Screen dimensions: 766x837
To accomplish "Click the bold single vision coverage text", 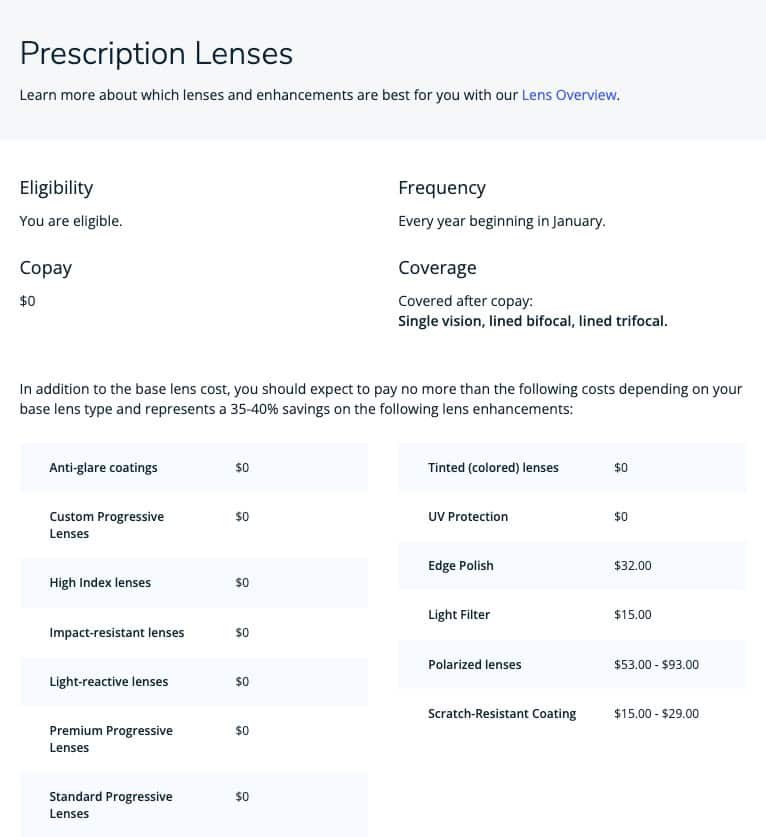I will point(532,322).
